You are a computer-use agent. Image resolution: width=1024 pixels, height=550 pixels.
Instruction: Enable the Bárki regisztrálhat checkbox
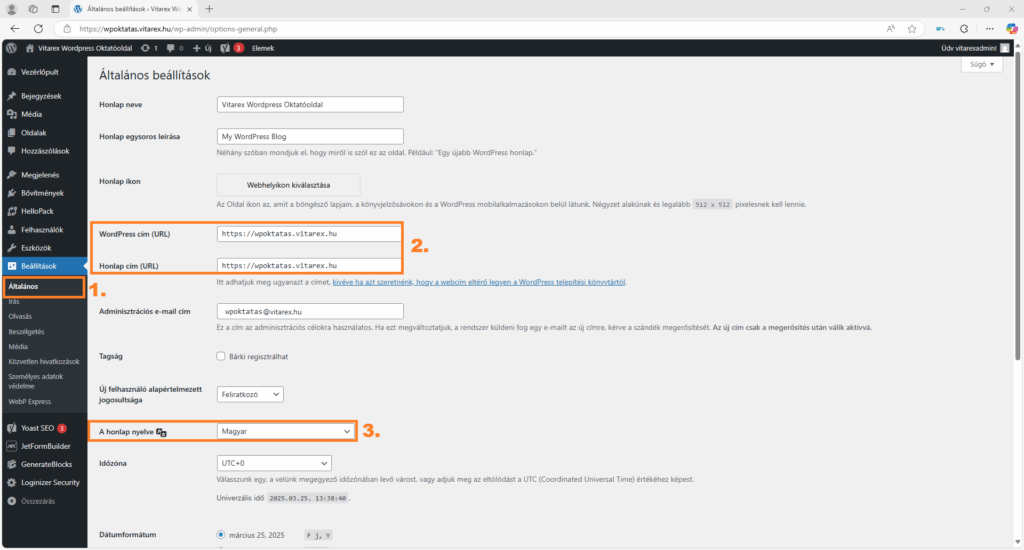221,356
